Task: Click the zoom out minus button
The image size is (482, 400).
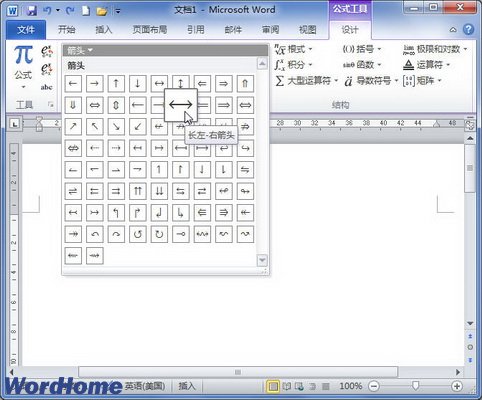Action: [374, 386]
